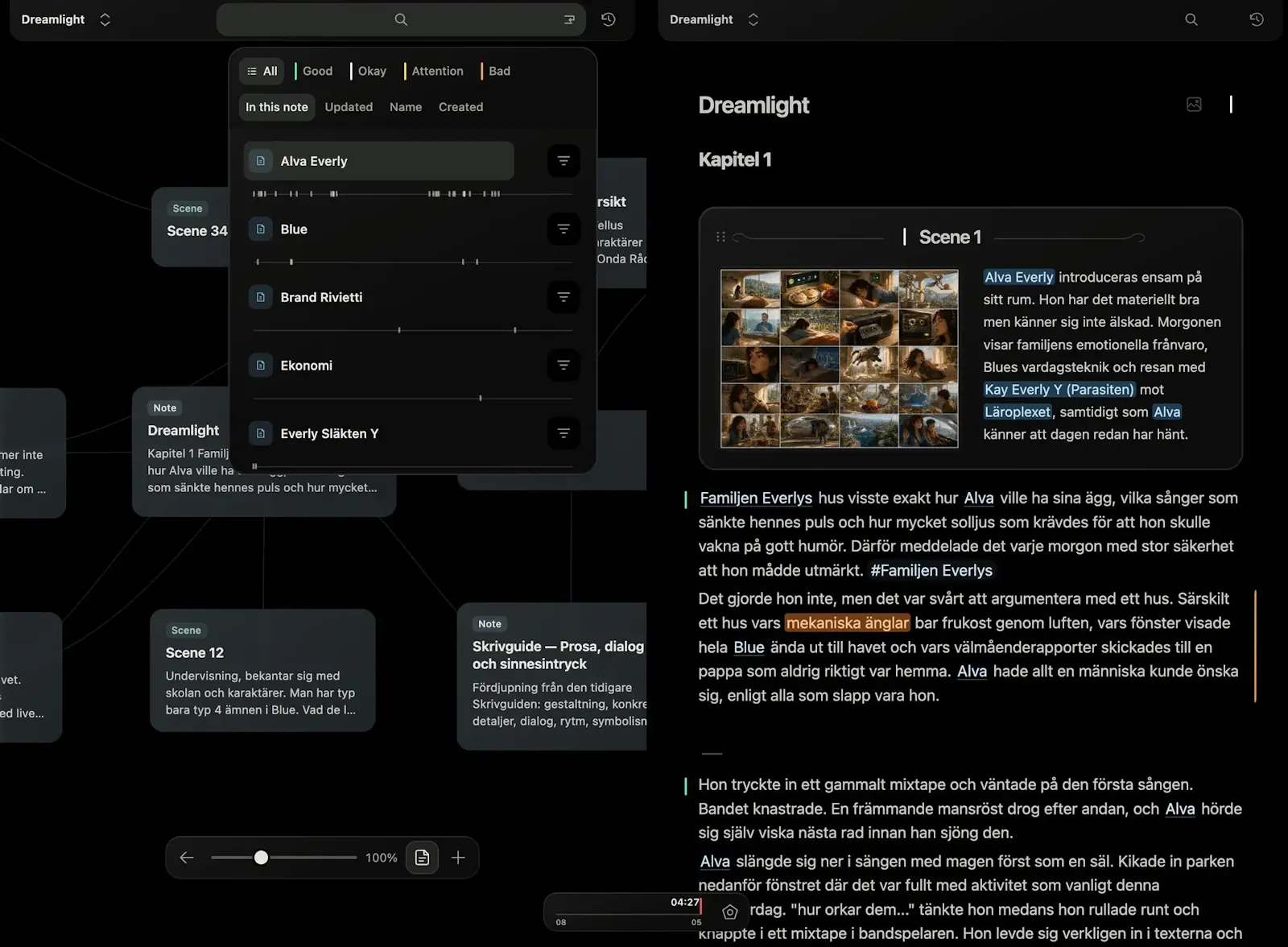Open the Scene 1 storyboard thumbnail grid
Screen dimensions: 1288x947
840,358
